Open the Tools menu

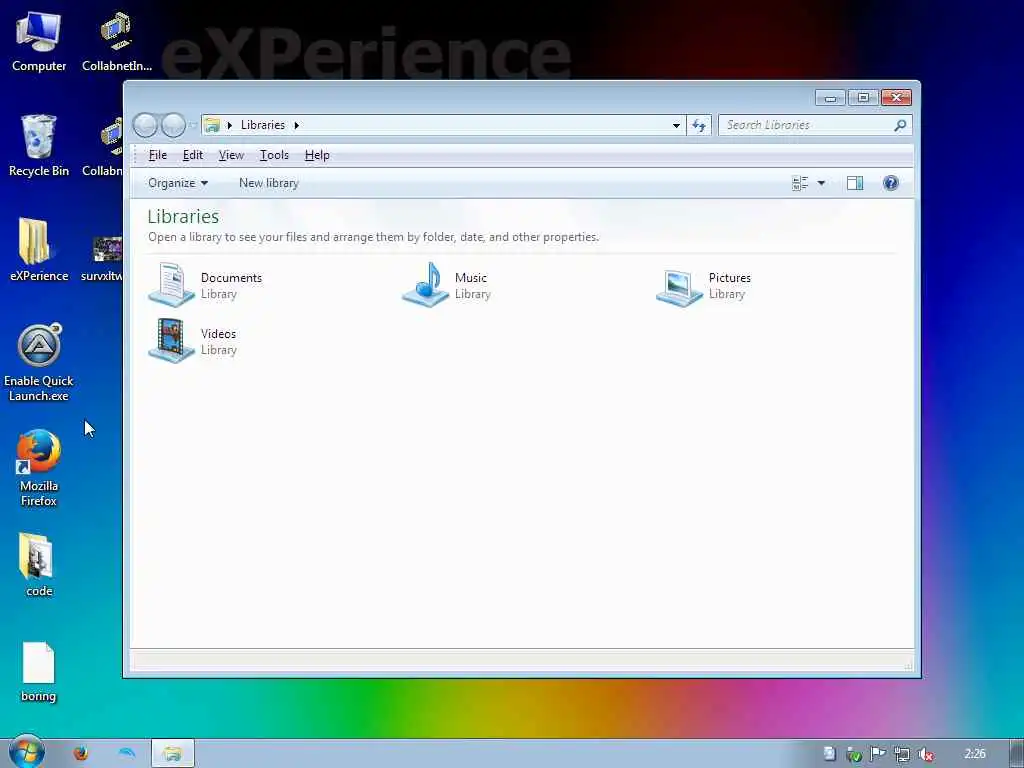coord(274,155)
